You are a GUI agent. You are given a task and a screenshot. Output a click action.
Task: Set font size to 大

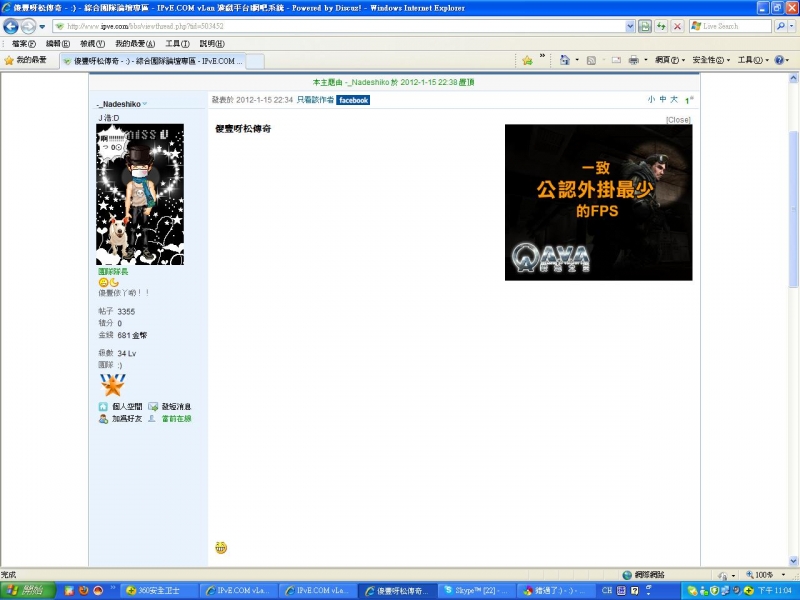point(673,99)
